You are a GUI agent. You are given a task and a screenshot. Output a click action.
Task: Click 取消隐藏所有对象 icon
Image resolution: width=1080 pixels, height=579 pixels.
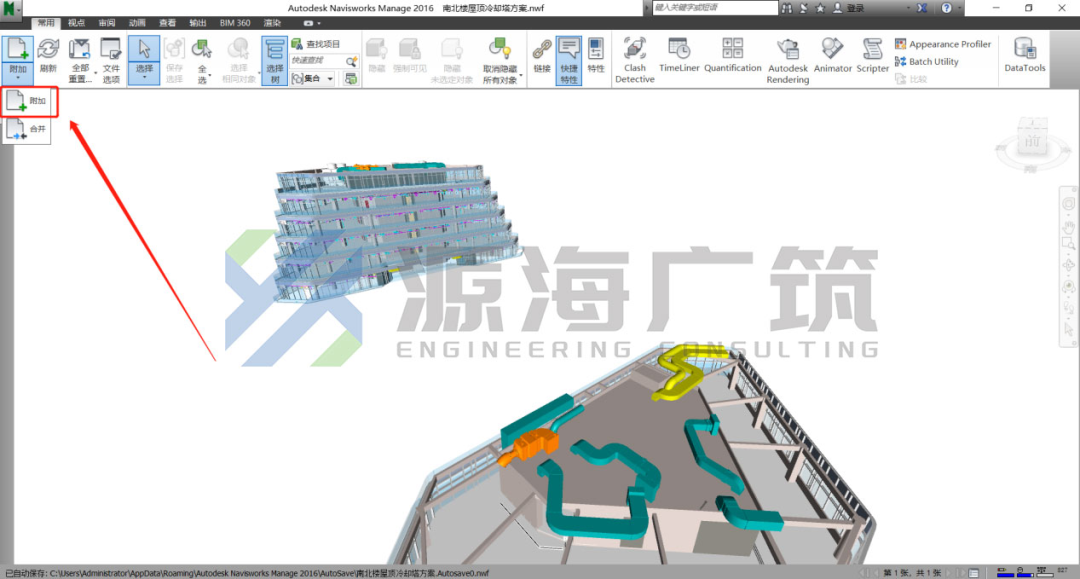click(x=499, y=50)
